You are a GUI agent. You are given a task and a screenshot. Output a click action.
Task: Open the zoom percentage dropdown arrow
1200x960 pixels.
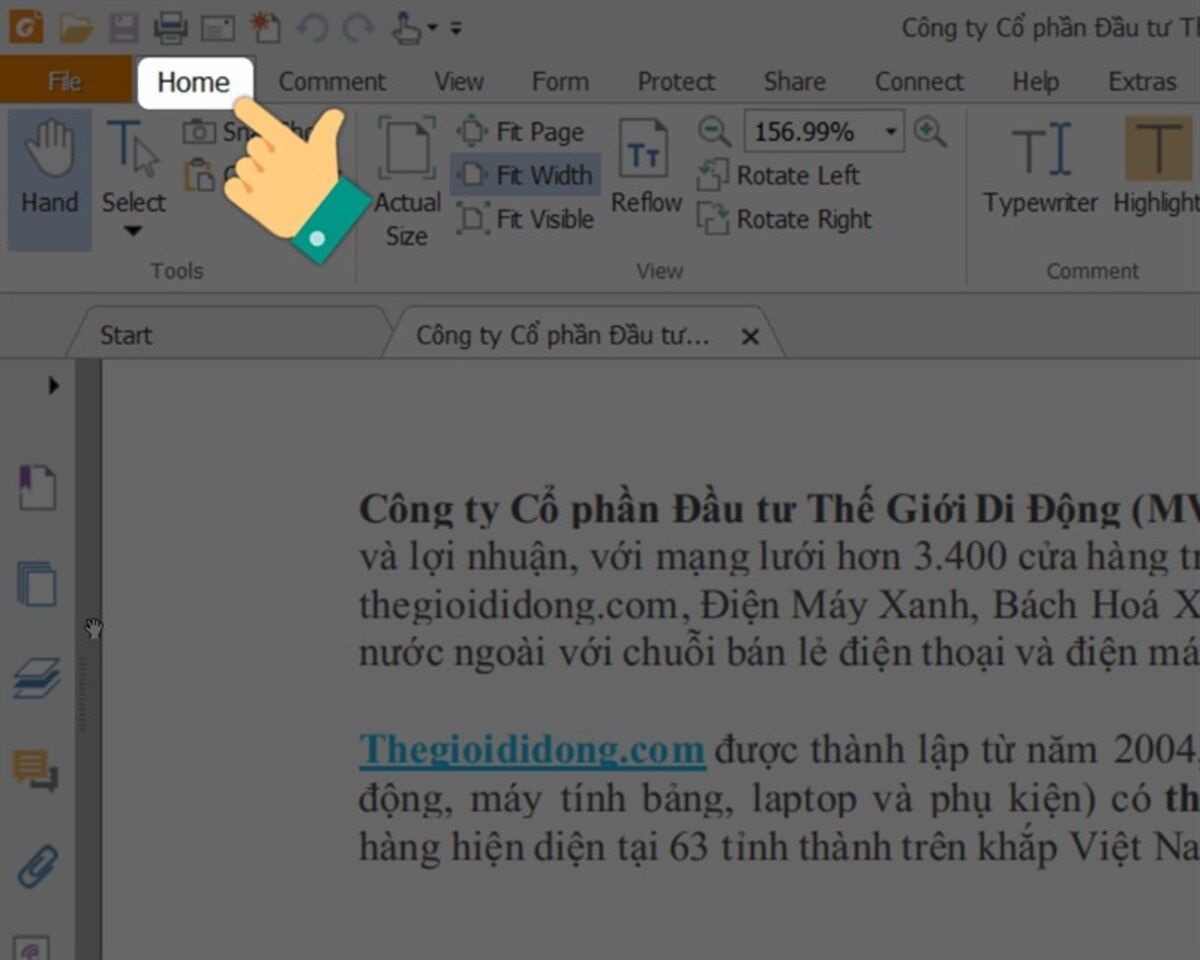click(x=890, y=132)
